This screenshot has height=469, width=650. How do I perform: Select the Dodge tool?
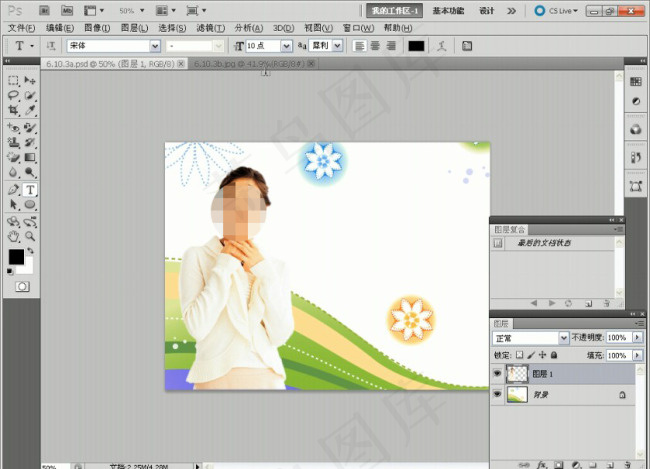coord(30,172)
